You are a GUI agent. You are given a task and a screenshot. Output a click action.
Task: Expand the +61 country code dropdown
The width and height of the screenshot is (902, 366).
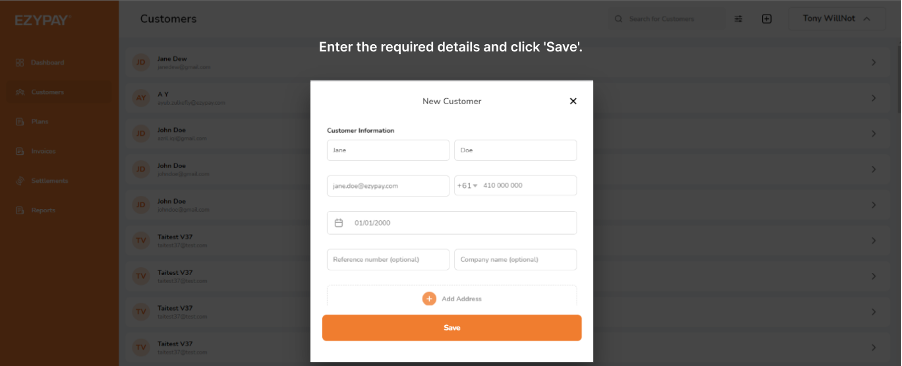pyautogui.click(x=468, y=186)
